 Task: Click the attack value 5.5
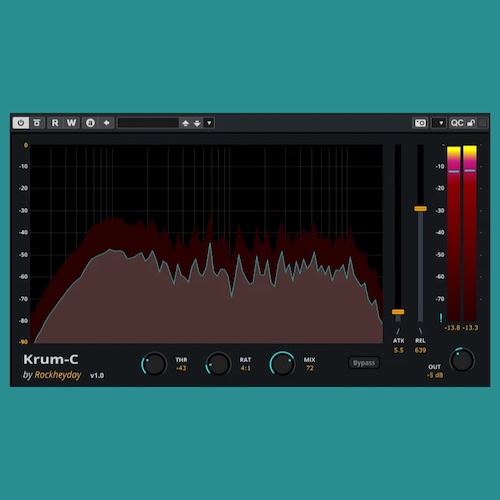pos(399,350)
